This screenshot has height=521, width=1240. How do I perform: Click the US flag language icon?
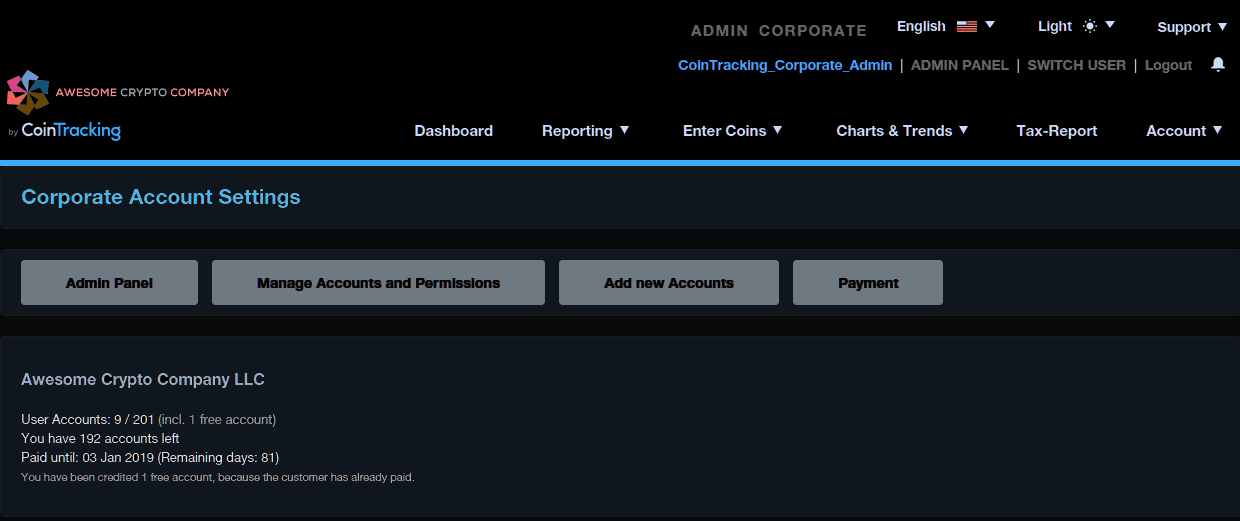click(966, 27)
